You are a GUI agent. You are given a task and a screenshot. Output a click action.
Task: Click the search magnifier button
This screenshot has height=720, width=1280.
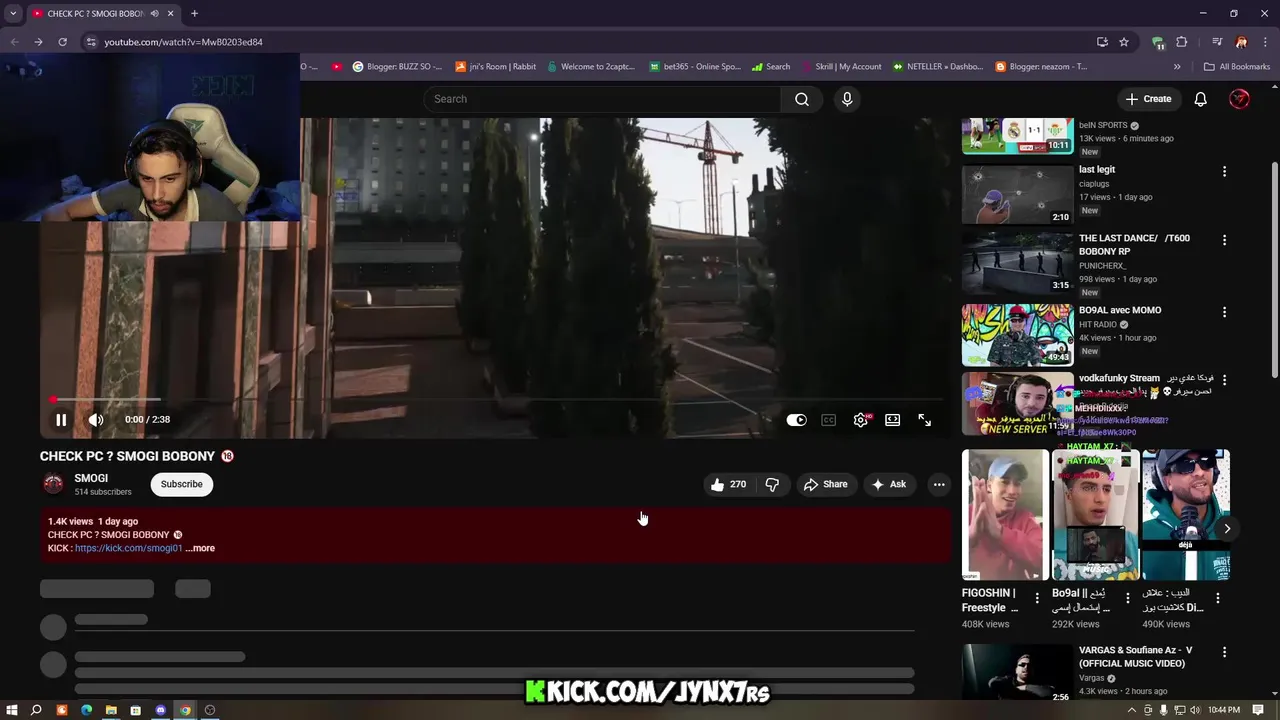pos(801,99)
